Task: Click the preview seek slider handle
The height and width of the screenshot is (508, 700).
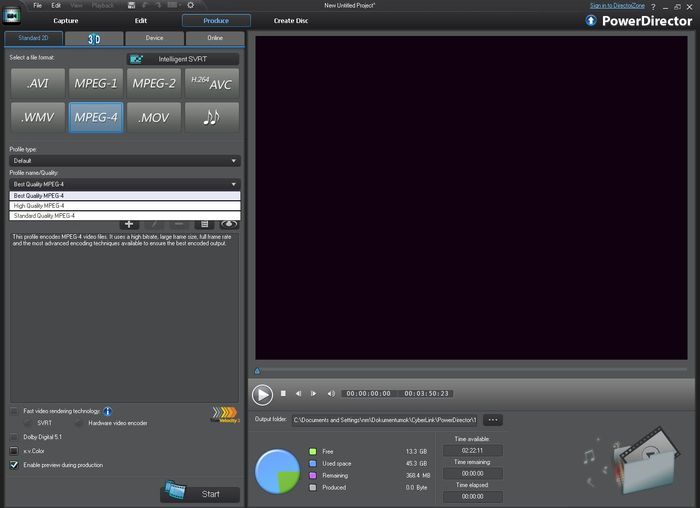Action: click(257, 371)
